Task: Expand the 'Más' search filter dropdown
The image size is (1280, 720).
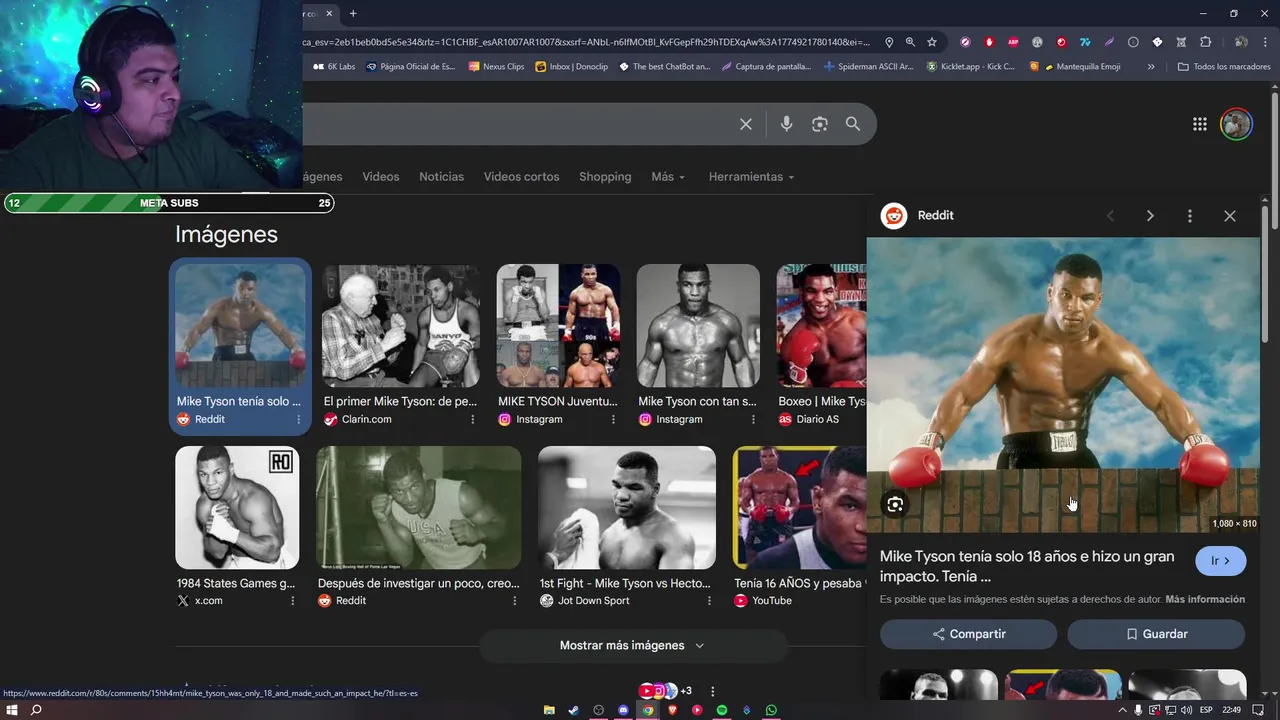Action: point(668,177)
